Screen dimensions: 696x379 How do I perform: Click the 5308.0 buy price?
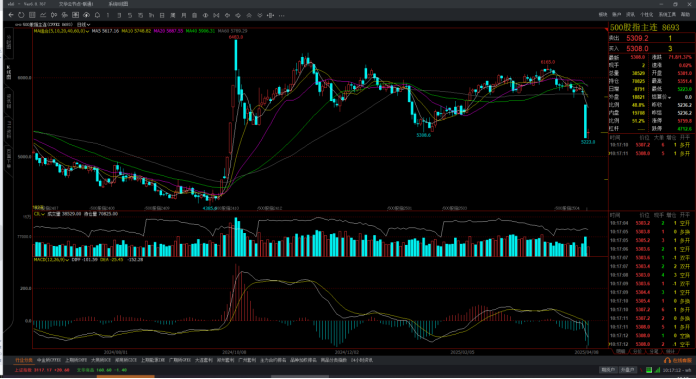coord(637,48)
